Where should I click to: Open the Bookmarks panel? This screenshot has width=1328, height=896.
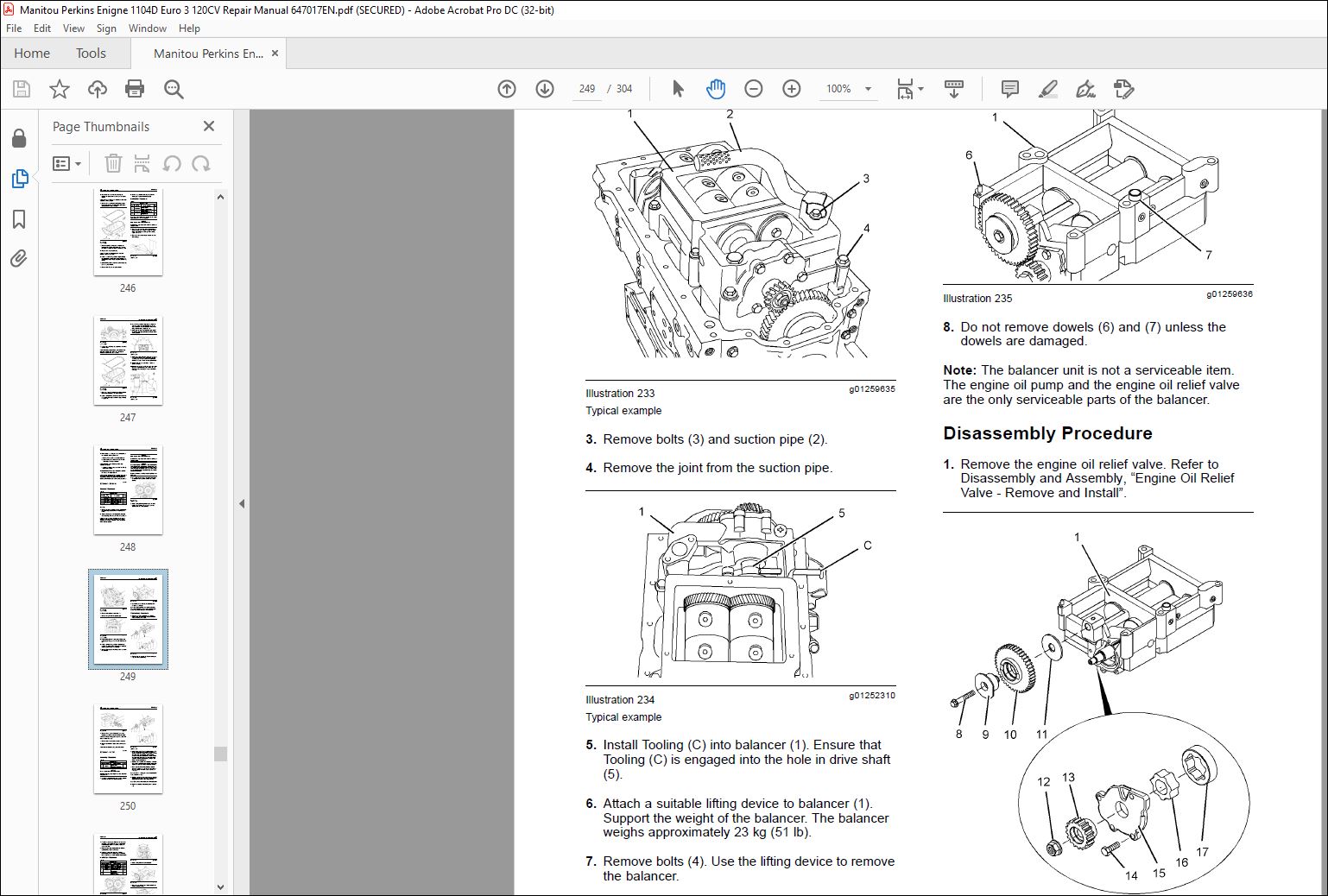coord(19,219)
